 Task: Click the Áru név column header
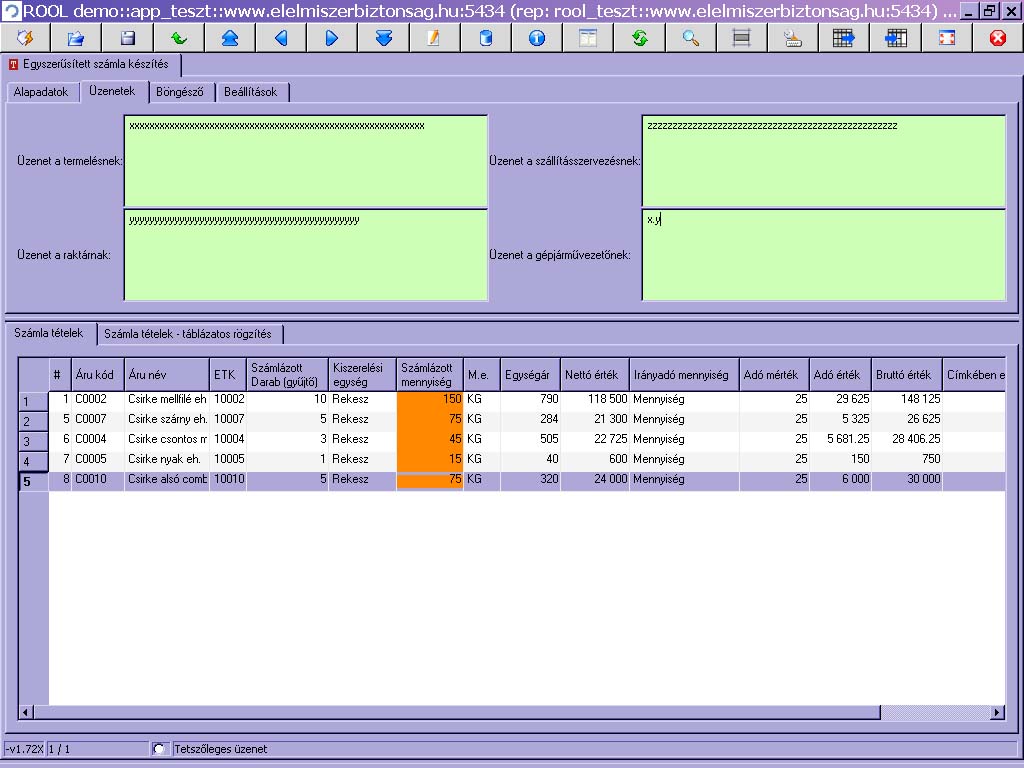coord(167,375)
